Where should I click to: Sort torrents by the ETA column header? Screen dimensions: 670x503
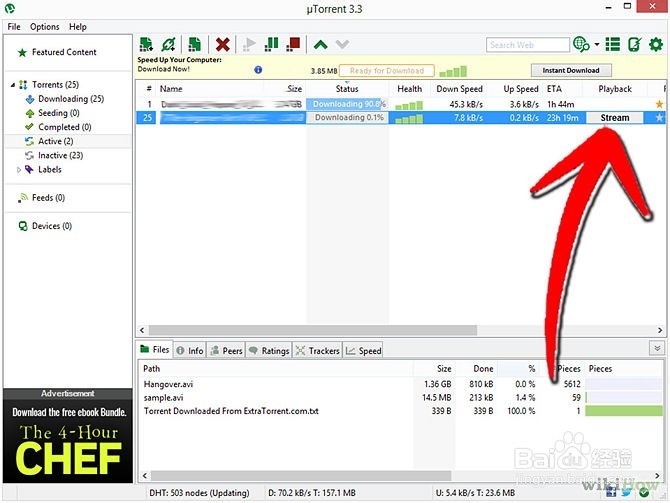tap(554, 89)
